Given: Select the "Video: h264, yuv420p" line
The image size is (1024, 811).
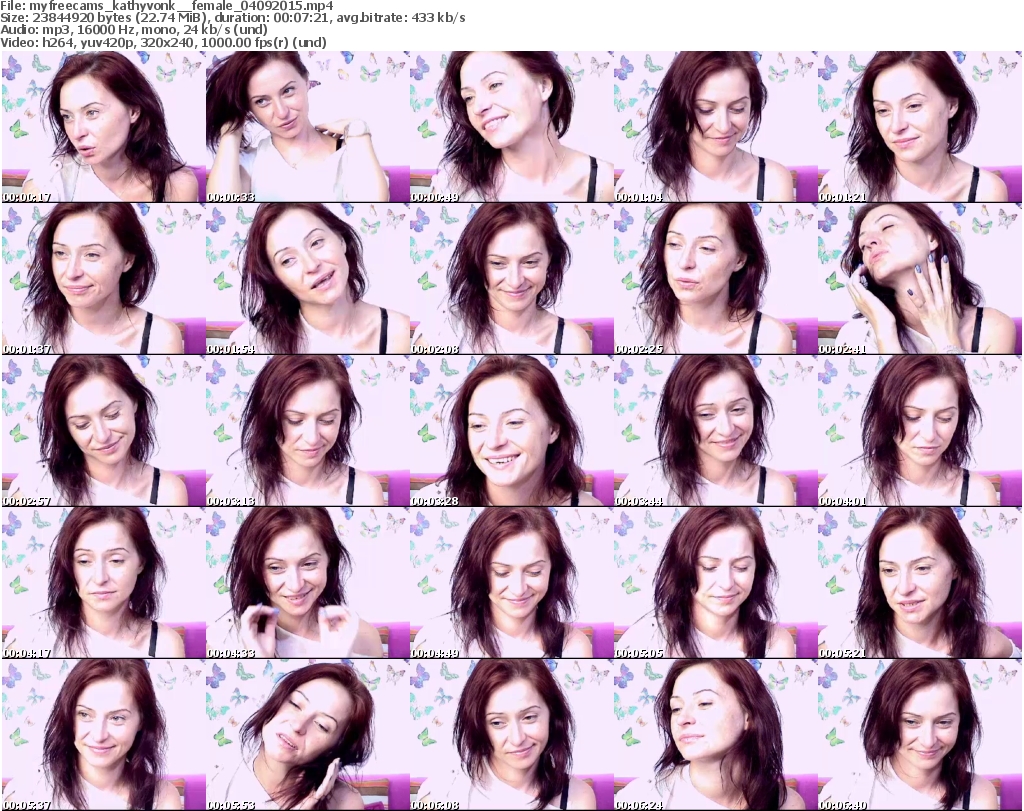Looking at the screenshot, I should 163,42.
